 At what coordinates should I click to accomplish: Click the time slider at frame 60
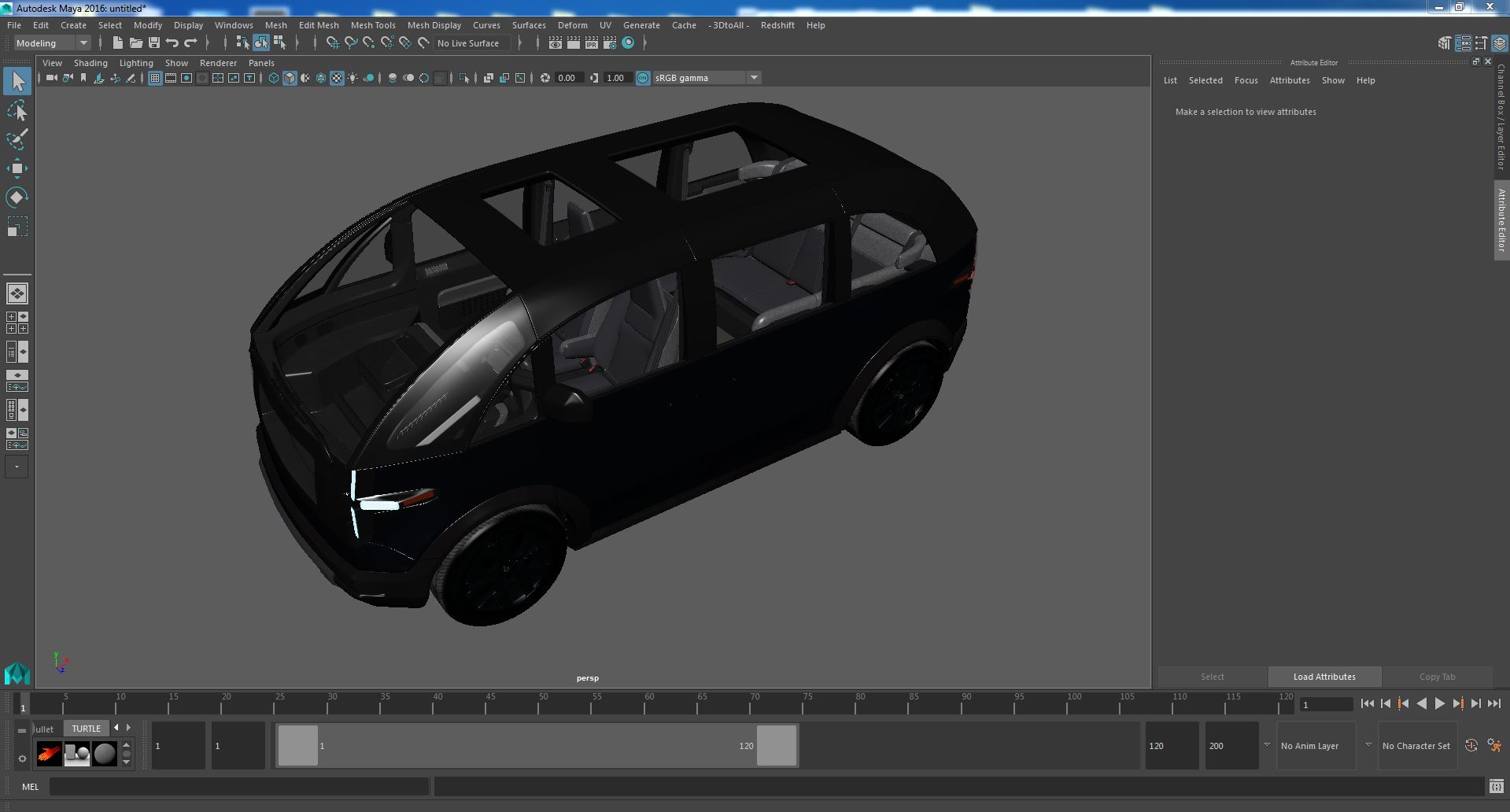(x=649, y=703)
